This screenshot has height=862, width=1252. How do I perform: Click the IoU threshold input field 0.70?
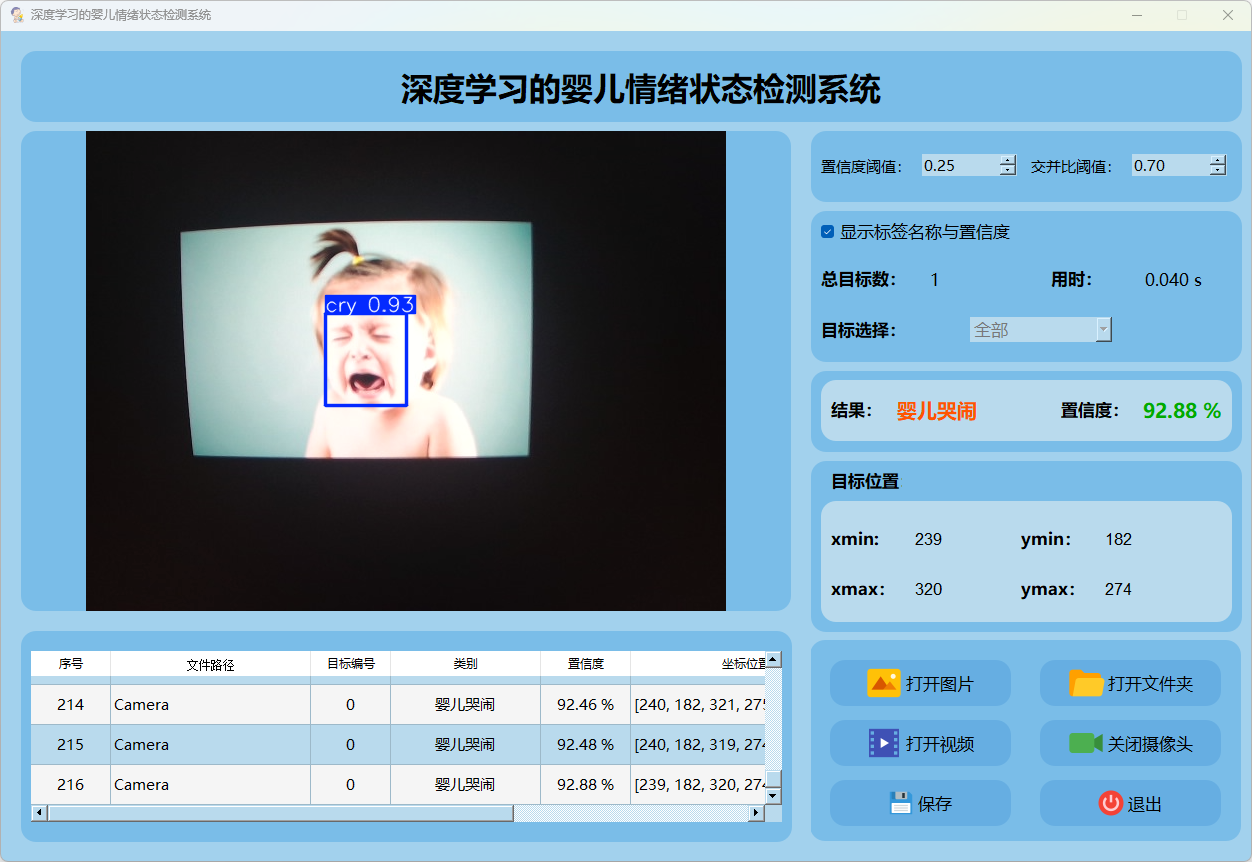tap(1169, 166)
